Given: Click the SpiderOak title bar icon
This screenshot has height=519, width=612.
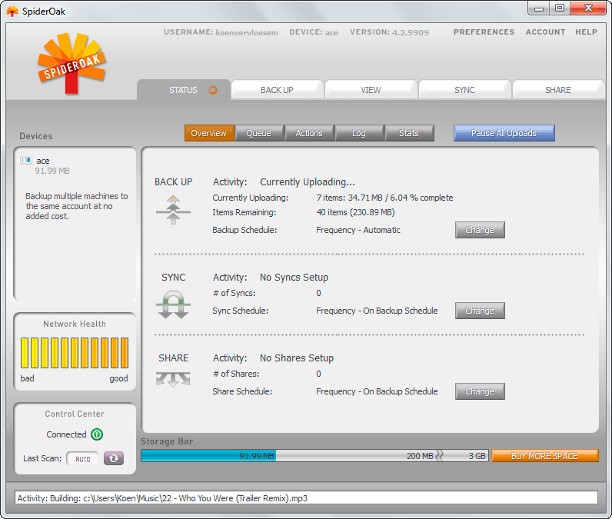Looking at the screenshot, I should [x=12, y=11].
